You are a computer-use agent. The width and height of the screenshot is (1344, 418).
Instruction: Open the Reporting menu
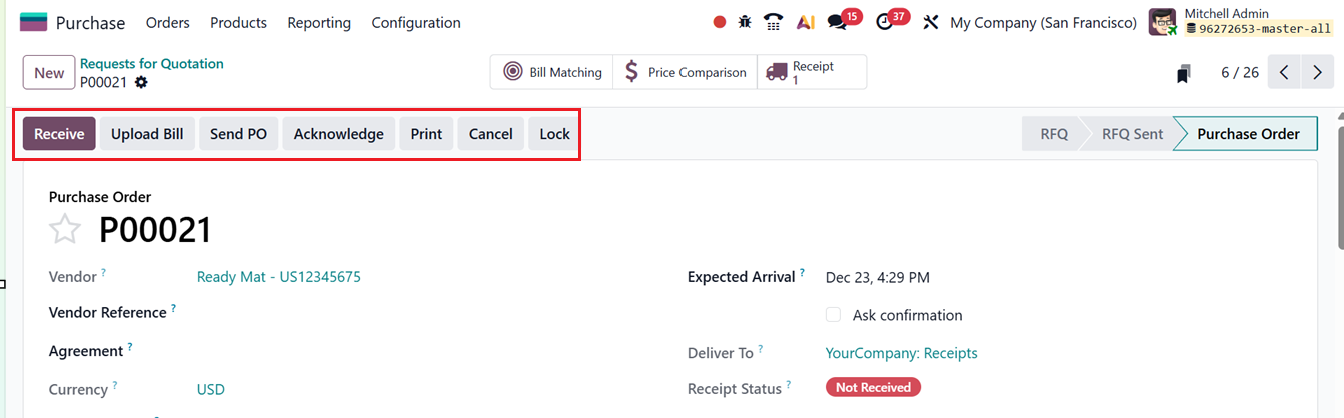tap(319, 22)
